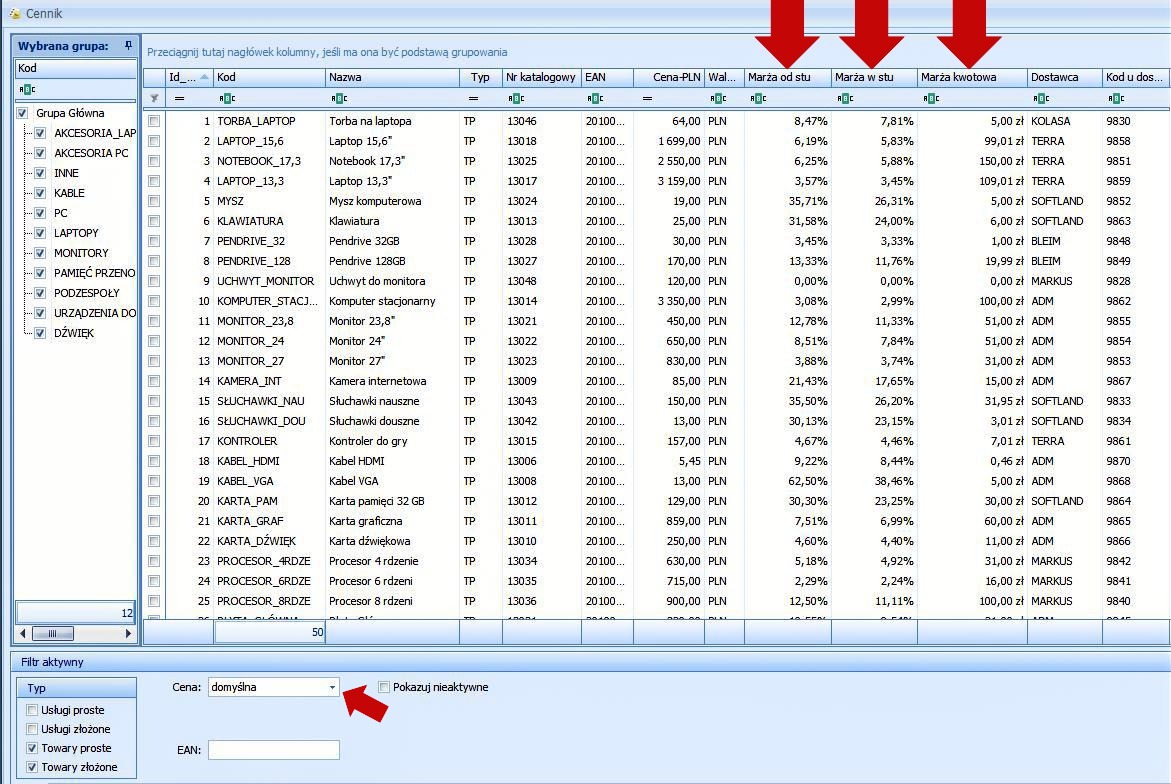Open the filter operator icon under Kod u dos...
1171x784 pixels.
pos(1116,98)
